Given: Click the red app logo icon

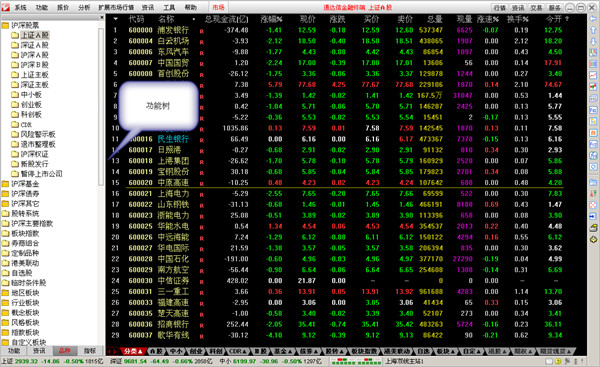Looking at the screenshot, I should click(5, 7).
